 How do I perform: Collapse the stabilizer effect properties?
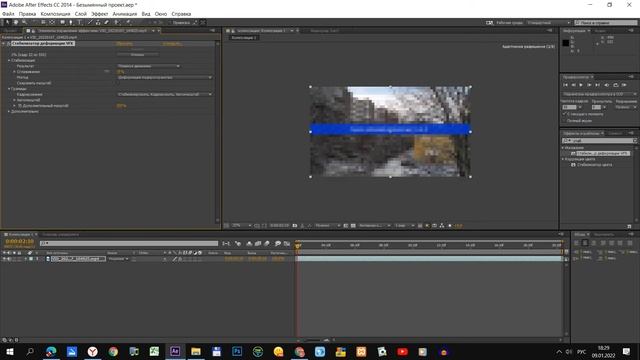(x=4, y=43)
